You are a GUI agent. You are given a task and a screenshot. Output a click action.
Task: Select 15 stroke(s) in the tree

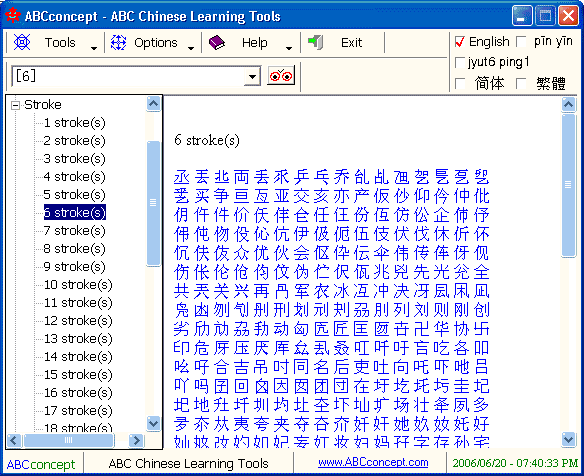pos(78,374)
